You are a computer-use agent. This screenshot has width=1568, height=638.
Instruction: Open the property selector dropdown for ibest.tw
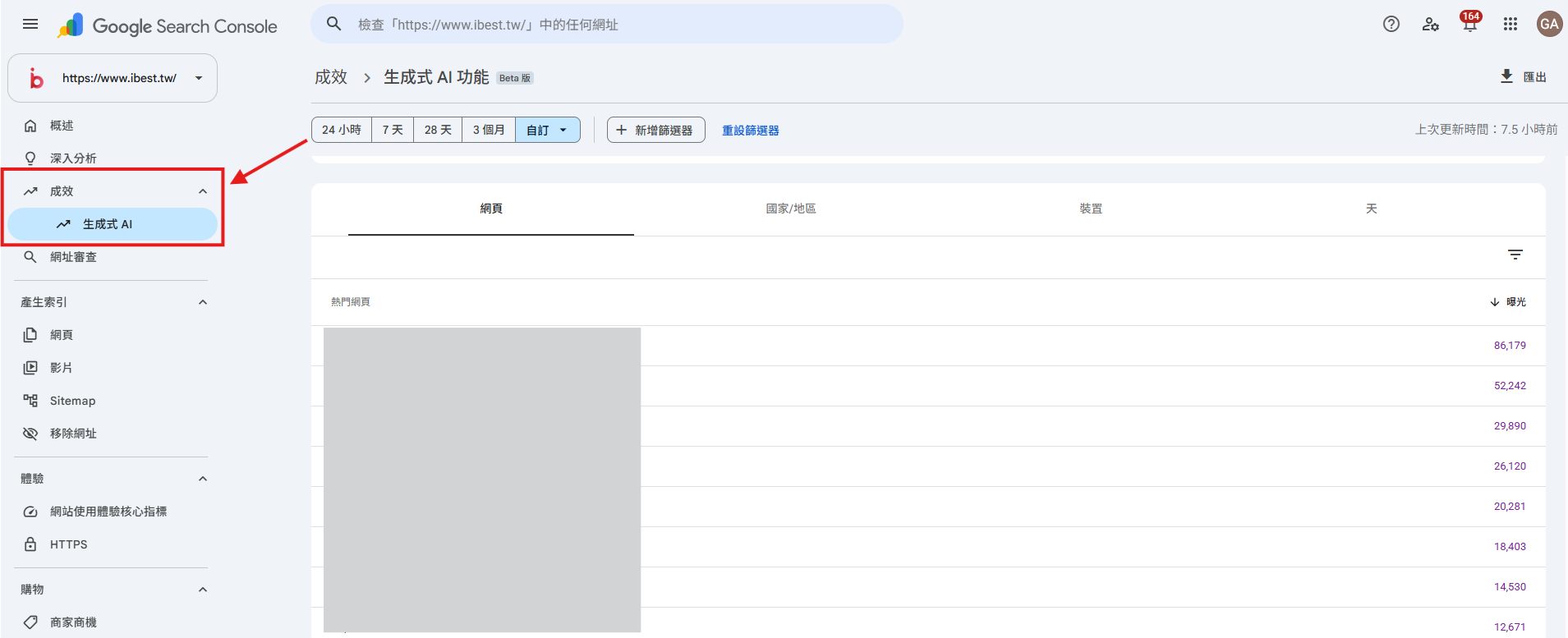113,78
